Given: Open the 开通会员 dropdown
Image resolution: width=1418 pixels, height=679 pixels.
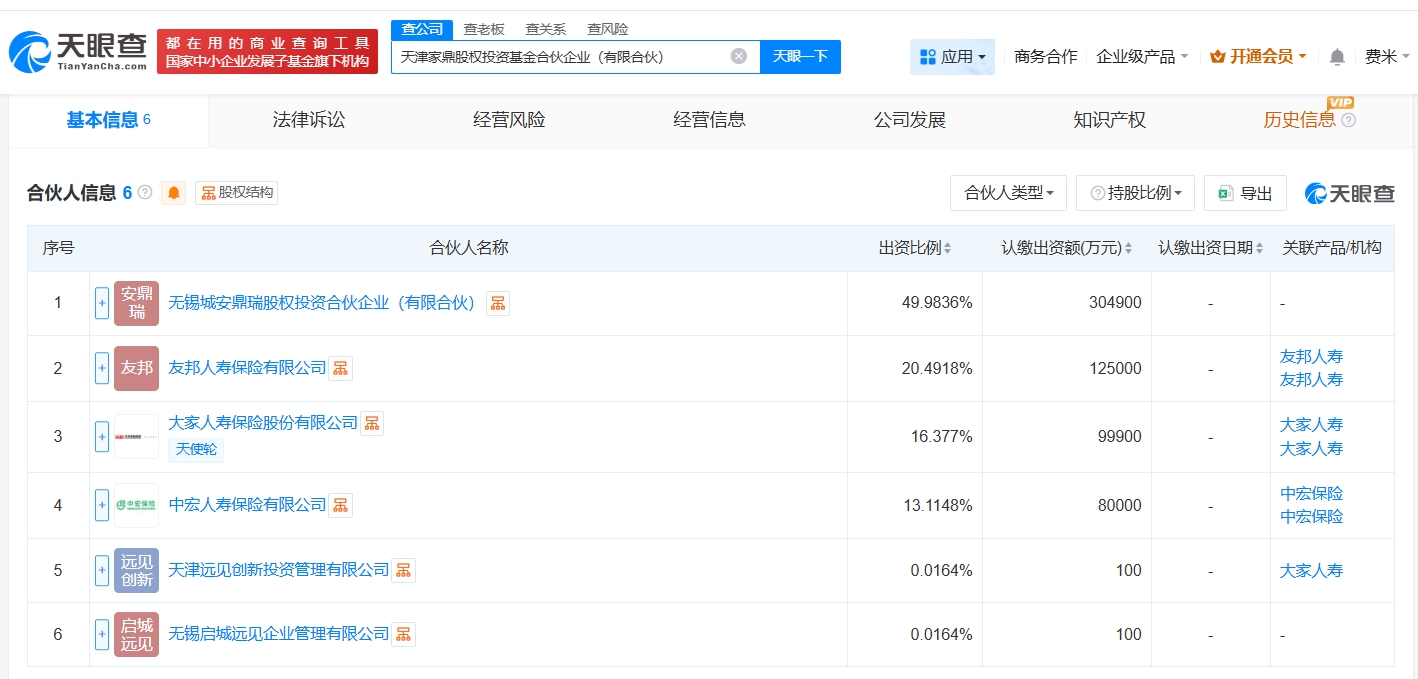Looking at the screenshot, I should coord(1258,57).
